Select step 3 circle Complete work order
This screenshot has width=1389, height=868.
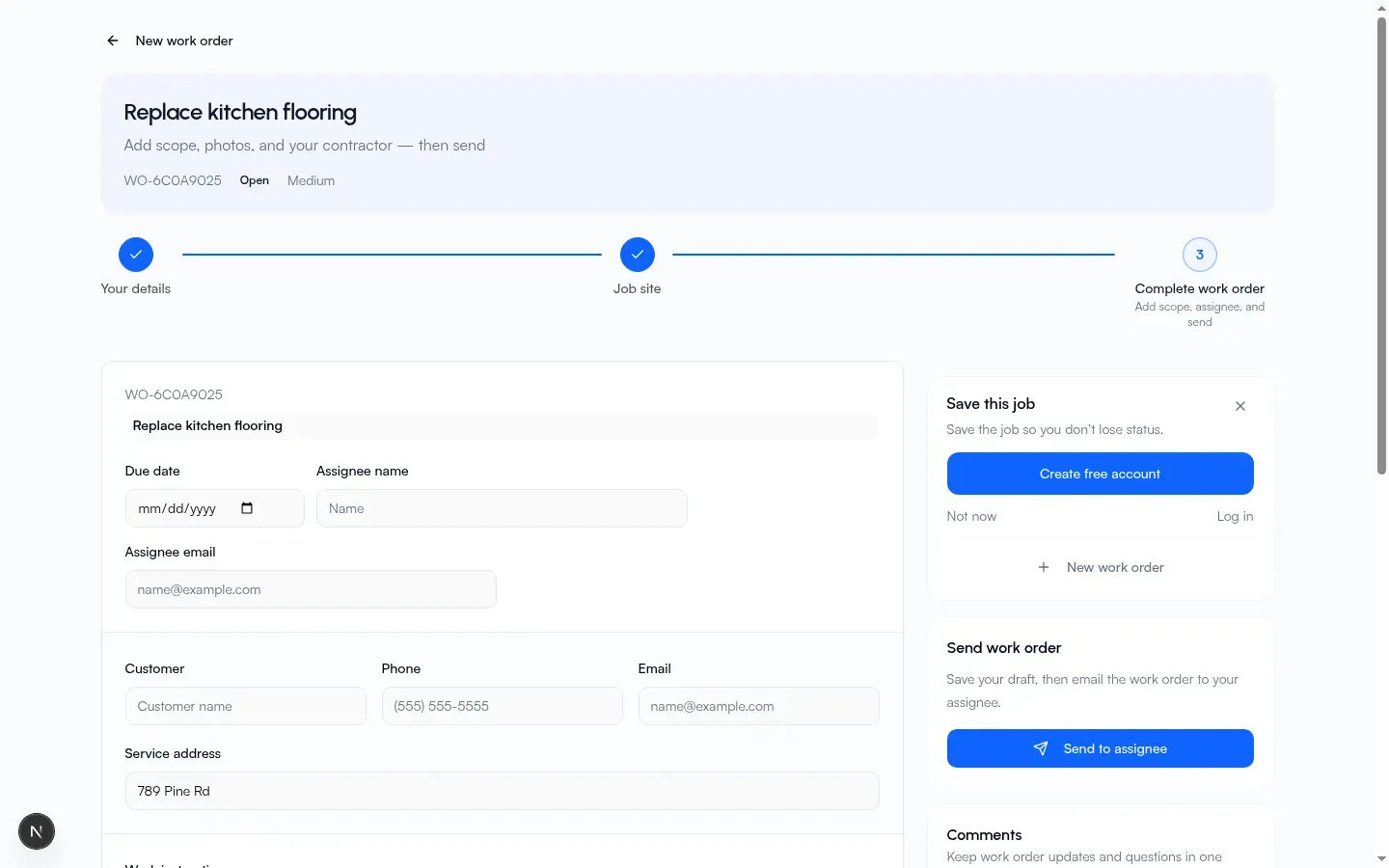point(1200,255)
